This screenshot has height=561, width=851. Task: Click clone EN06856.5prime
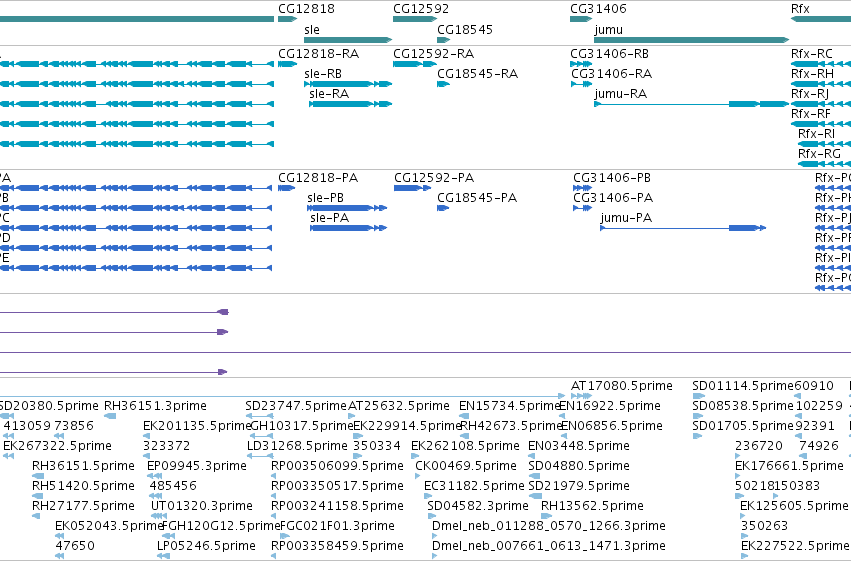(612, 426)
